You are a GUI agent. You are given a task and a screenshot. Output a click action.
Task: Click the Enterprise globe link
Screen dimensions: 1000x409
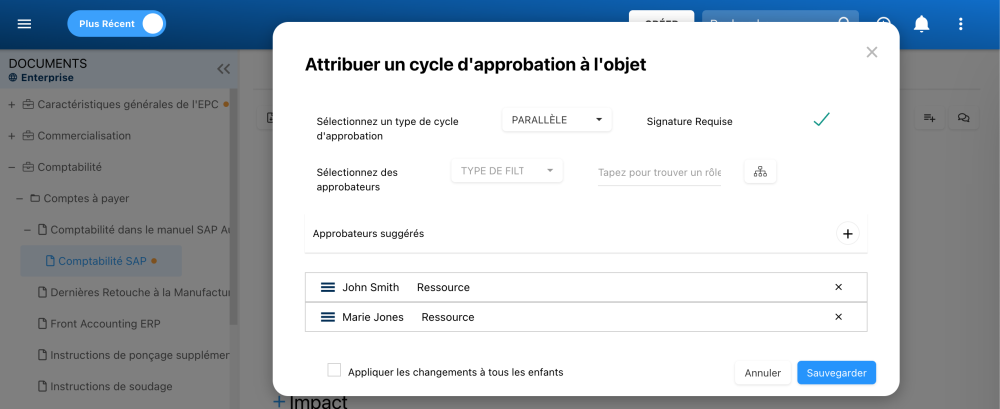[41, 78]
